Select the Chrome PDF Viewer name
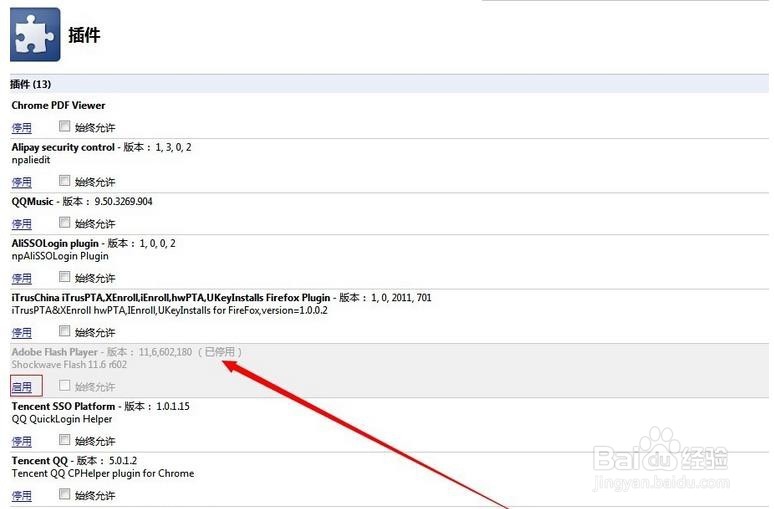Viewport: 774px width, 509px height. [58, 105]
